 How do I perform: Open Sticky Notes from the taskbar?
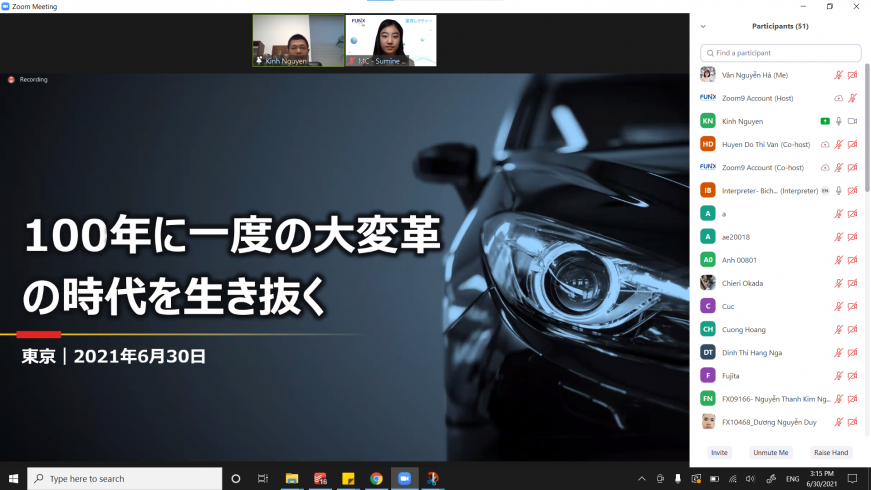point(348,478)
